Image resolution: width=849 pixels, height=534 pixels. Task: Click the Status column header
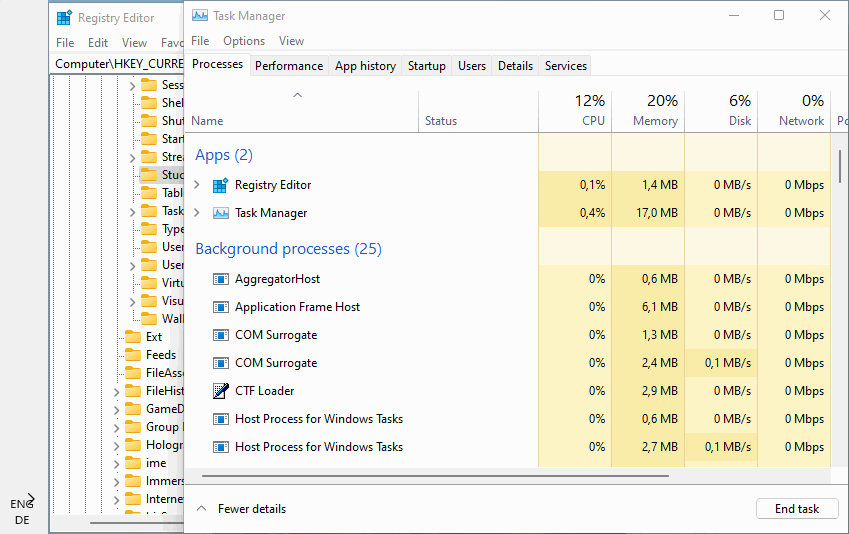tap(479, 111)
